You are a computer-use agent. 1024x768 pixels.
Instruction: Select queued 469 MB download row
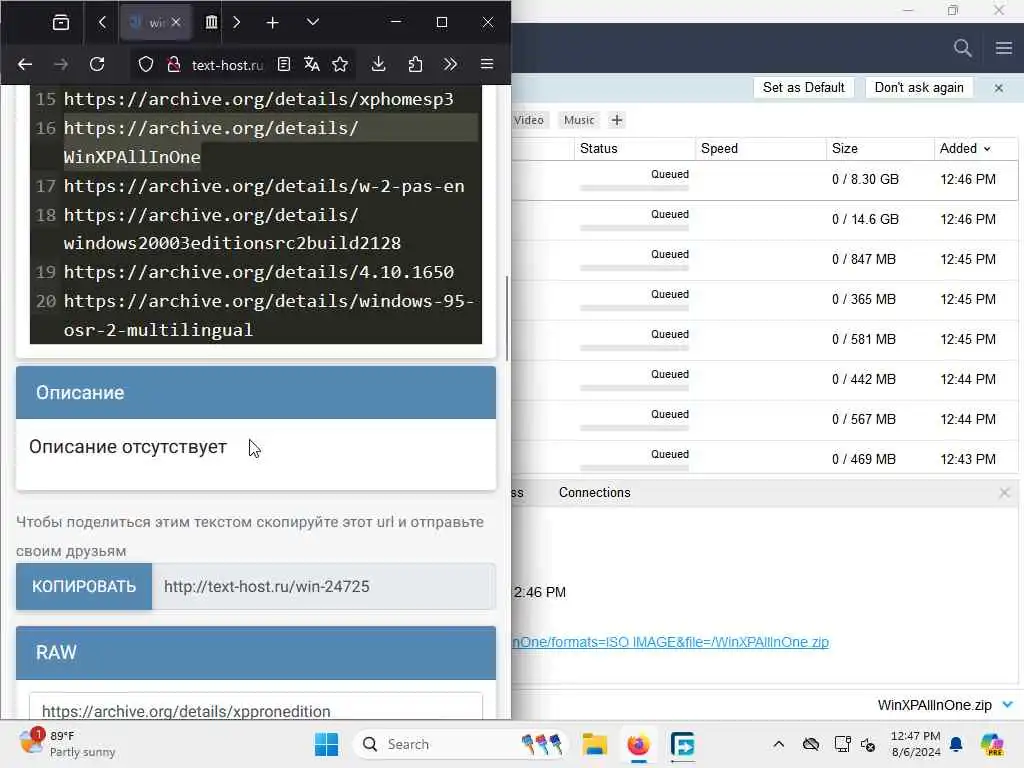(765, 457)
